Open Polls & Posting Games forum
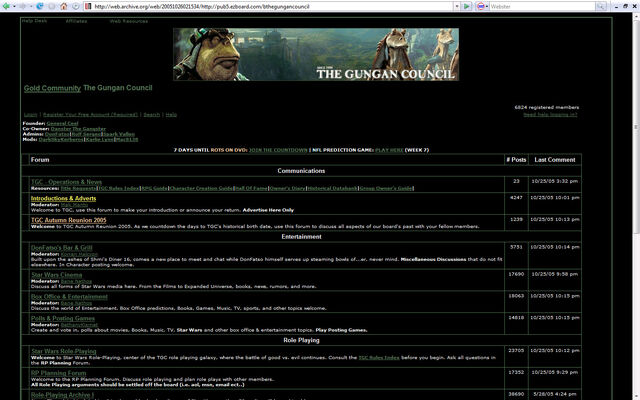640x400 pixels. (x=63, y=318)
